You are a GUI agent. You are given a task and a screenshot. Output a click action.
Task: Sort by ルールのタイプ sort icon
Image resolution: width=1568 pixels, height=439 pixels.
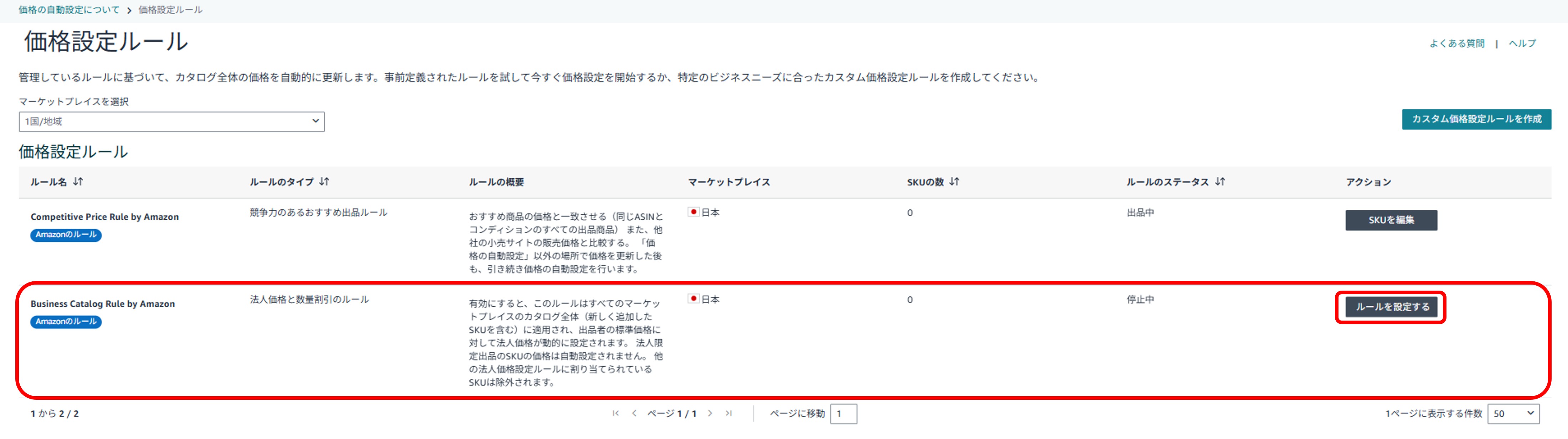(x=324, y=182)
